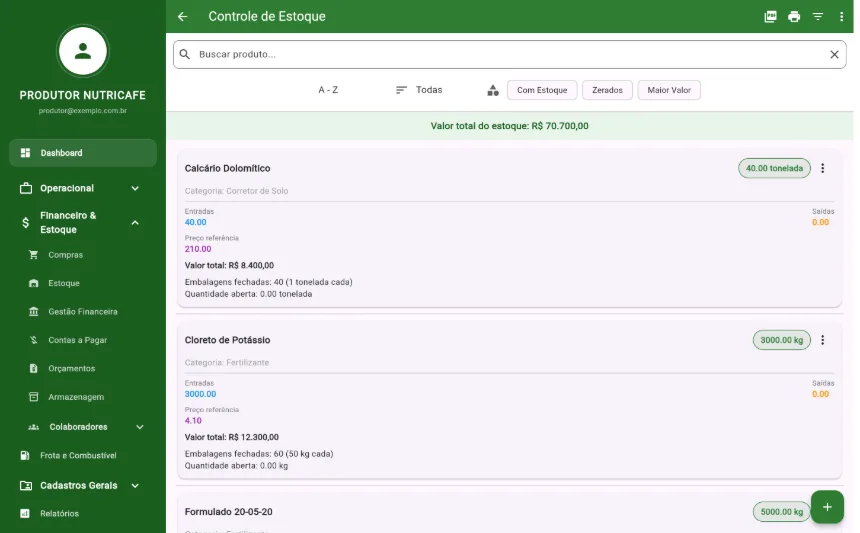Expand the Operacional chevron
The height and width of the screenshot is (533, 860).
135,189
